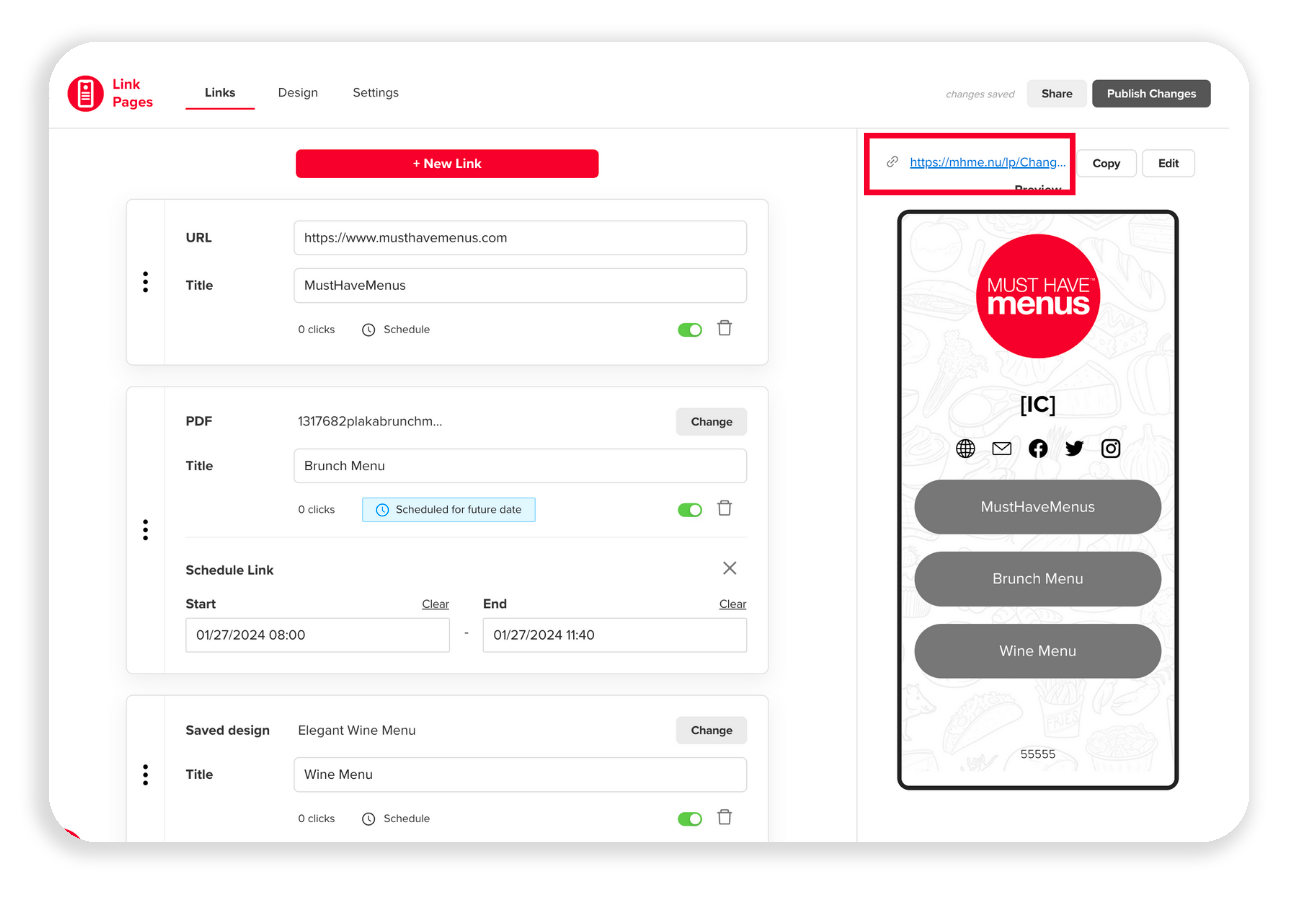Screen dimensions: 1300x900
Task: Click the changes saved status text
Action: [x=980, y=94]
